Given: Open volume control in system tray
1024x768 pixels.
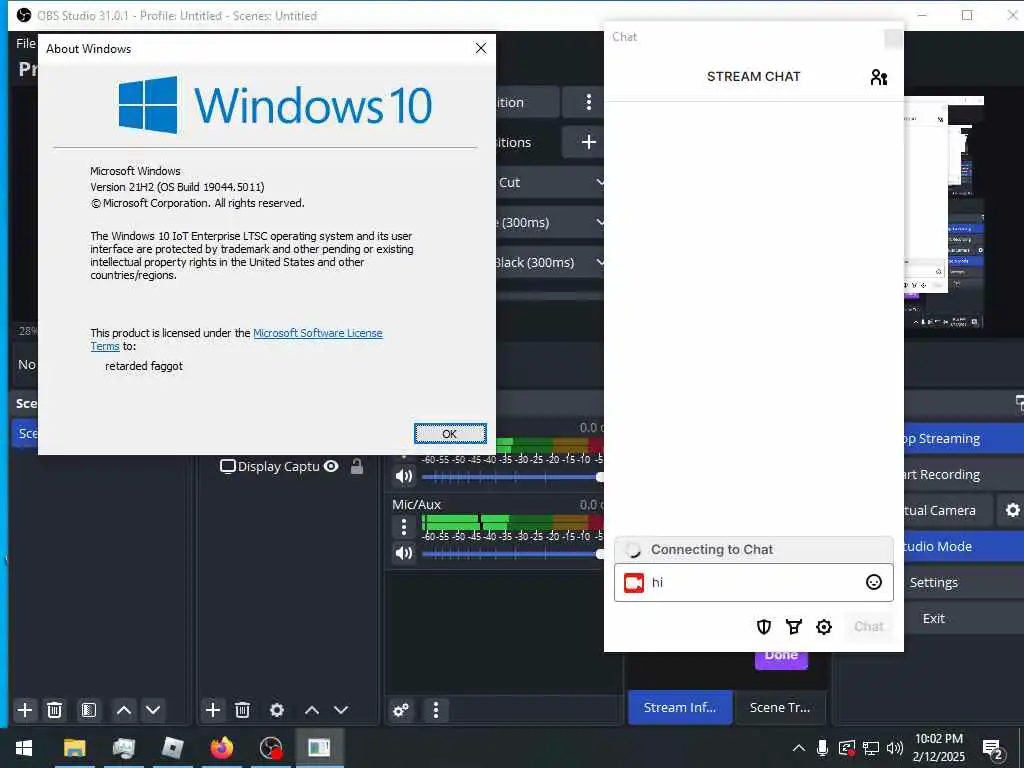Looking at the screenshot, I should coord(895,748).
